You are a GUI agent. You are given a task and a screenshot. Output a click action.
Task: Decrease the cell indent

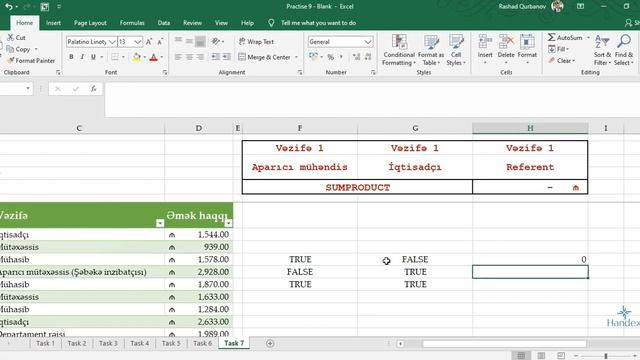click(216, 57)
